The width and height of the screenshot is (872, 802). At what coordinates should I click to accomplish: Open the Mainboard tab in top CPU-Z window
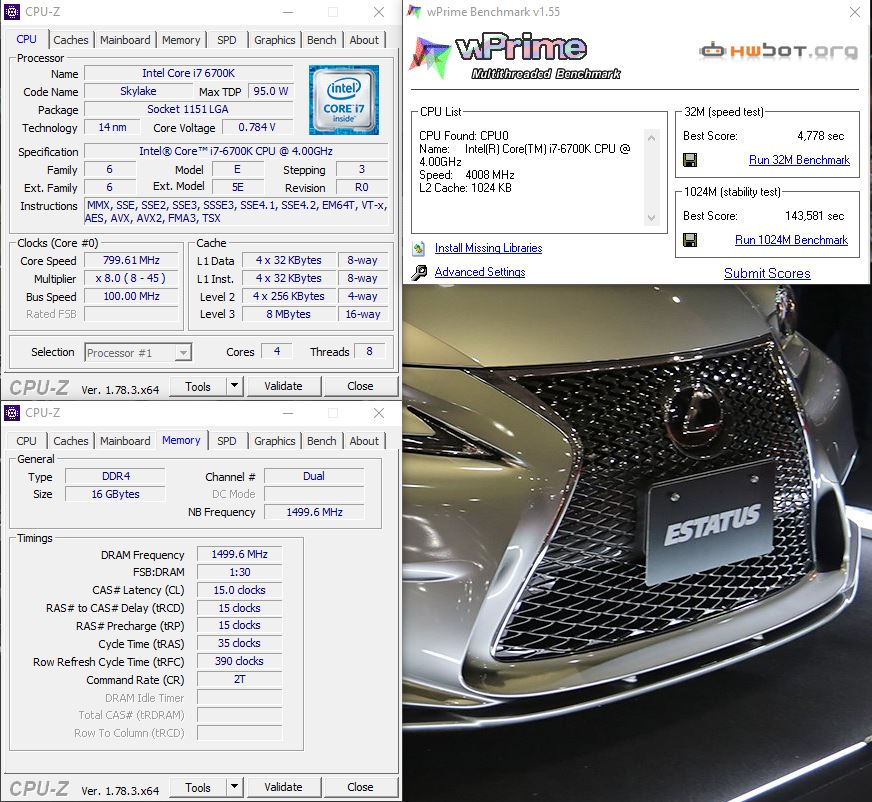click(125, 40)
